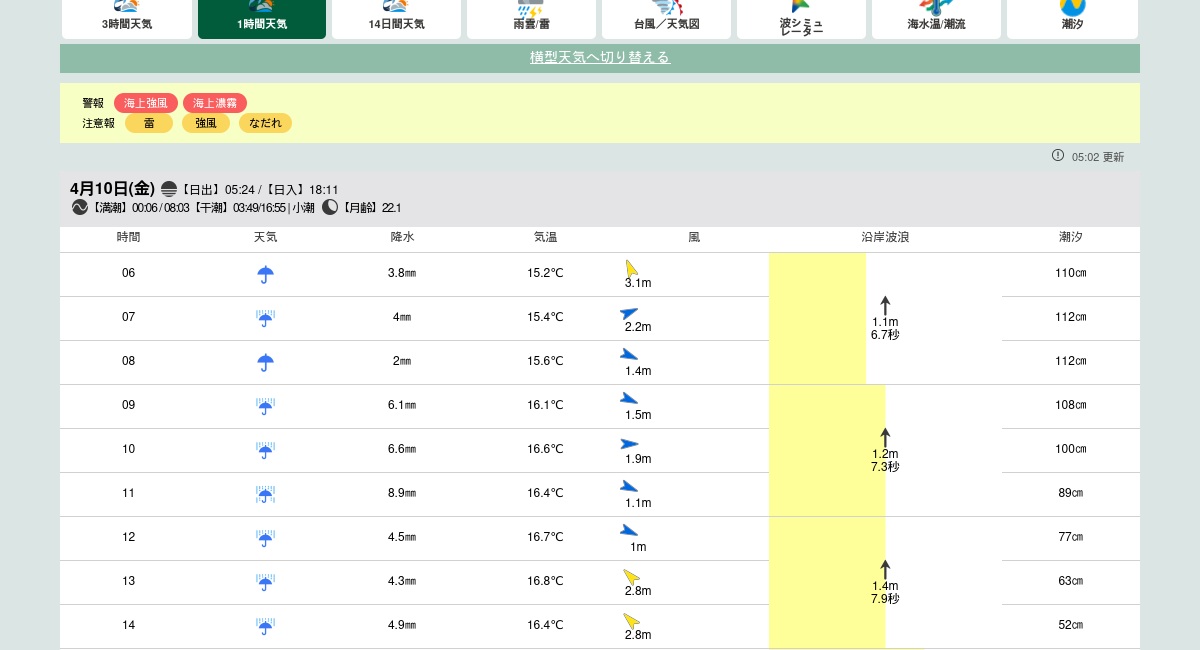Click the 海上強風 warning badge
This screenshot has height=650, width=1200.
point(146,103)
